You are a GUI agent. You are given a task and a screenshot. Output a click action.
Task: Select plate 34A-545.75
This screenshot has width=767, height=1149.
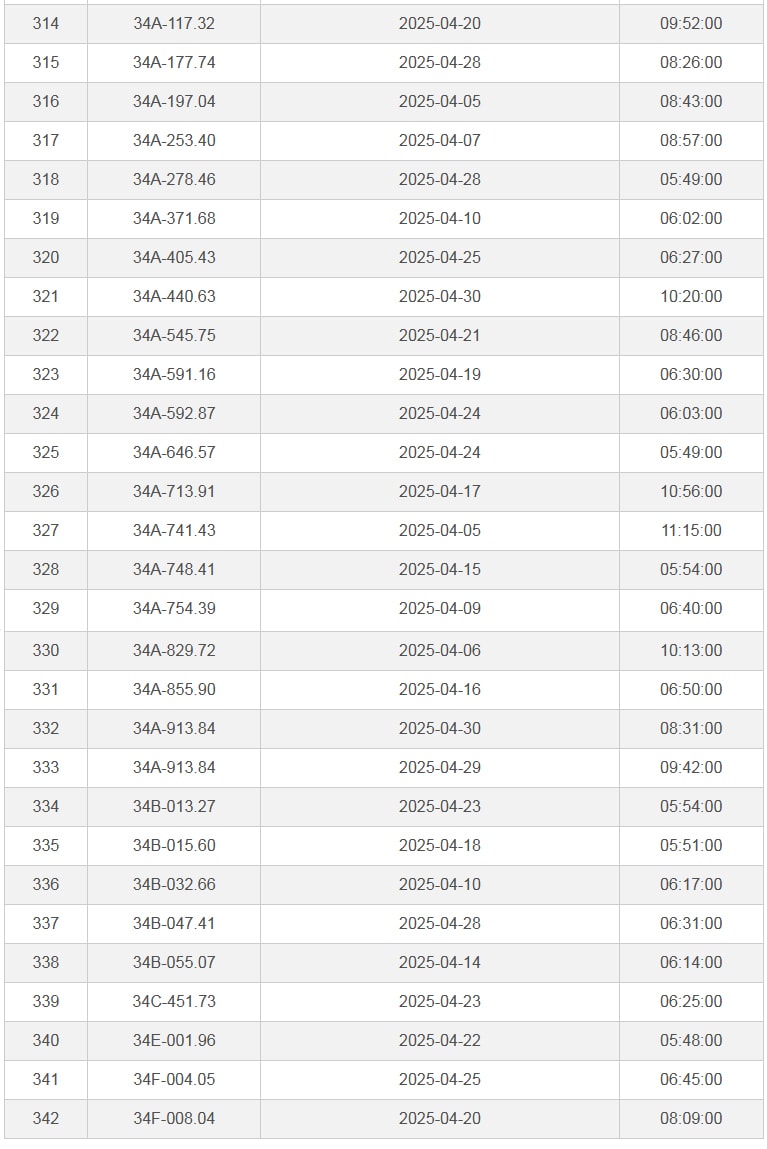click(x=174, y=335)
